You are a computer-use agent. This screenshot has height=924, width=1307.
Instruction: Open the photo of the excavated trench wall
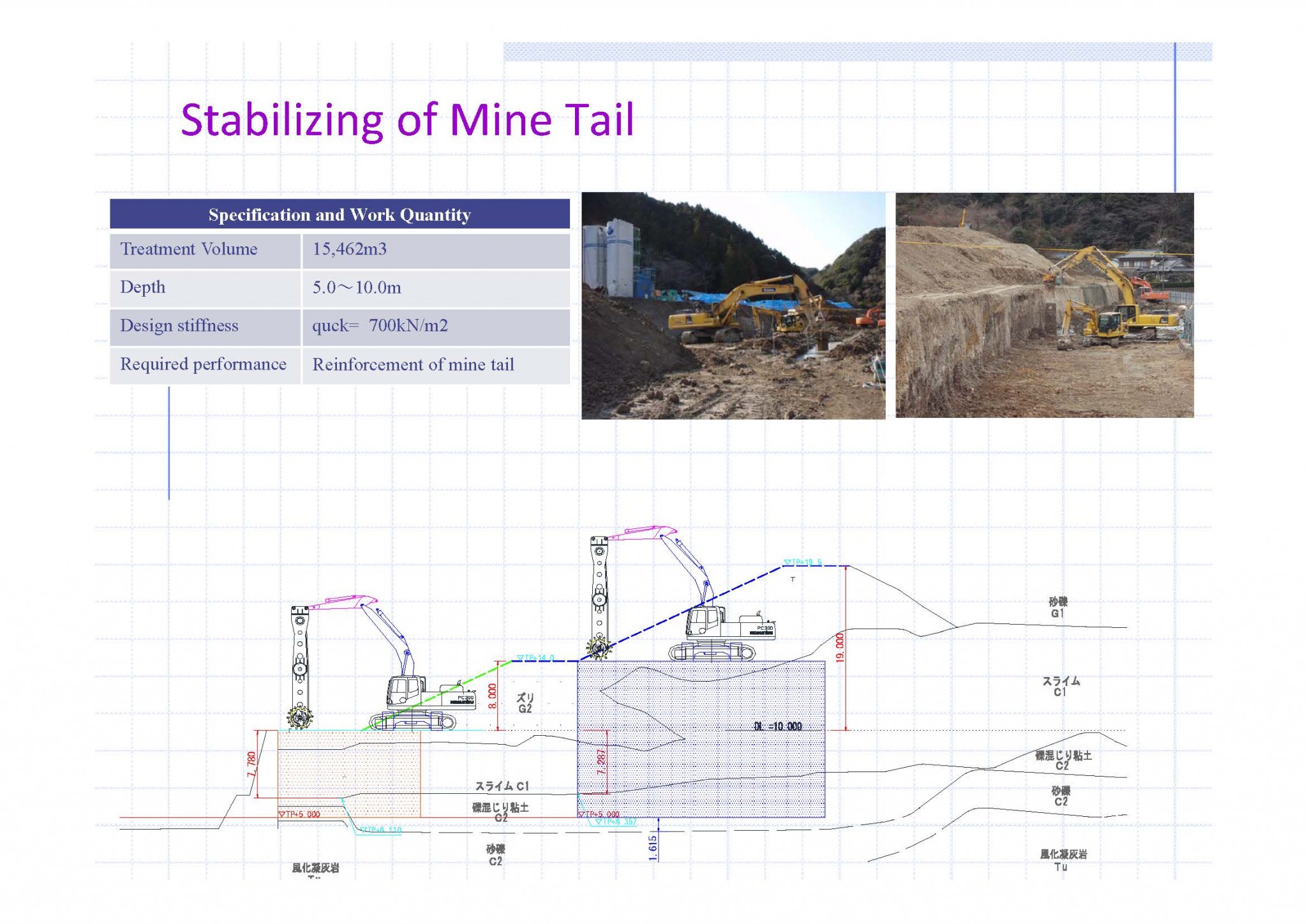[1044, 305]
